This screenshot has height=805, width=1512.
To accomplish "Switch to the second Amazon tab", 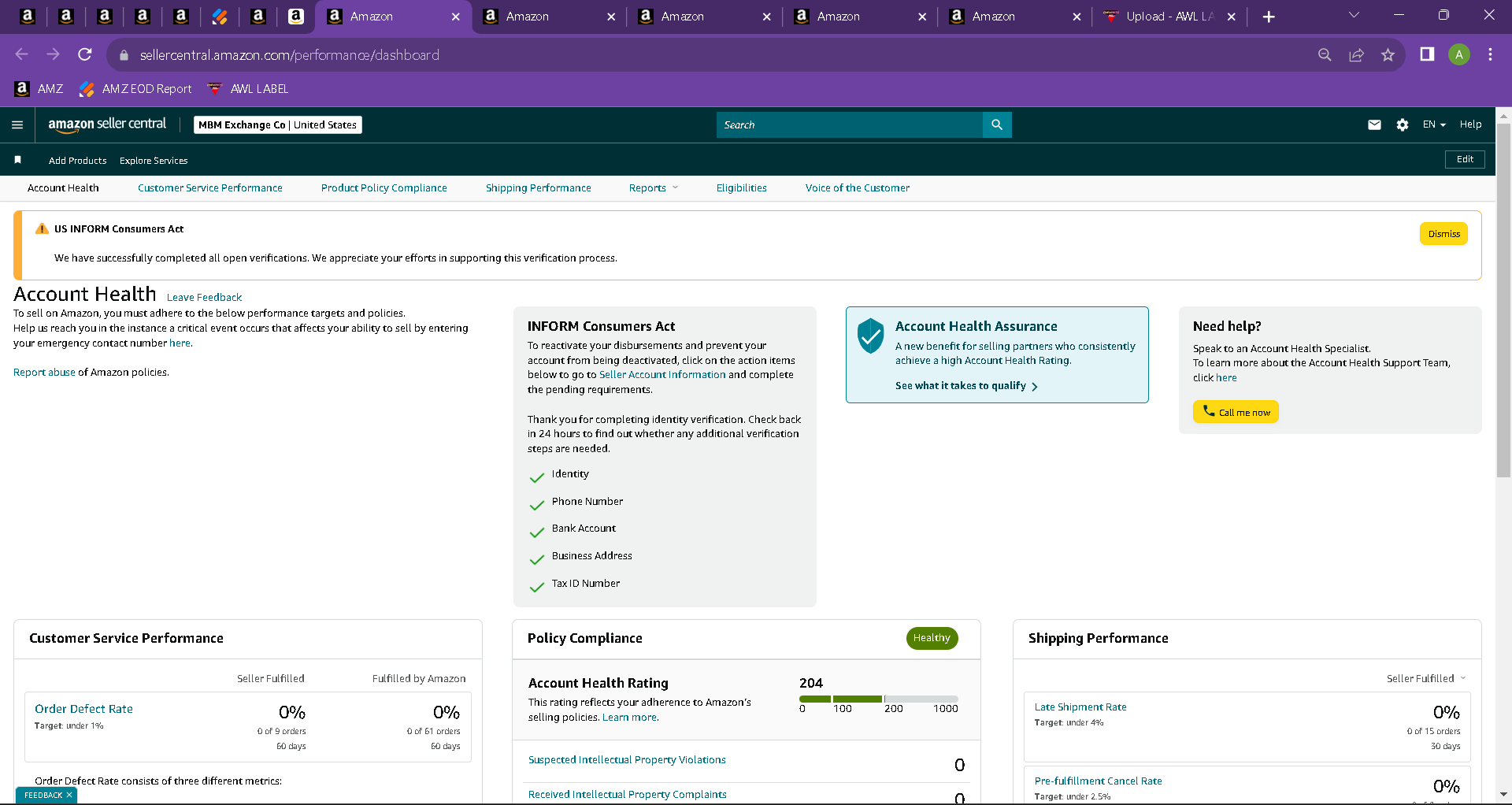I will click(547, 17).
